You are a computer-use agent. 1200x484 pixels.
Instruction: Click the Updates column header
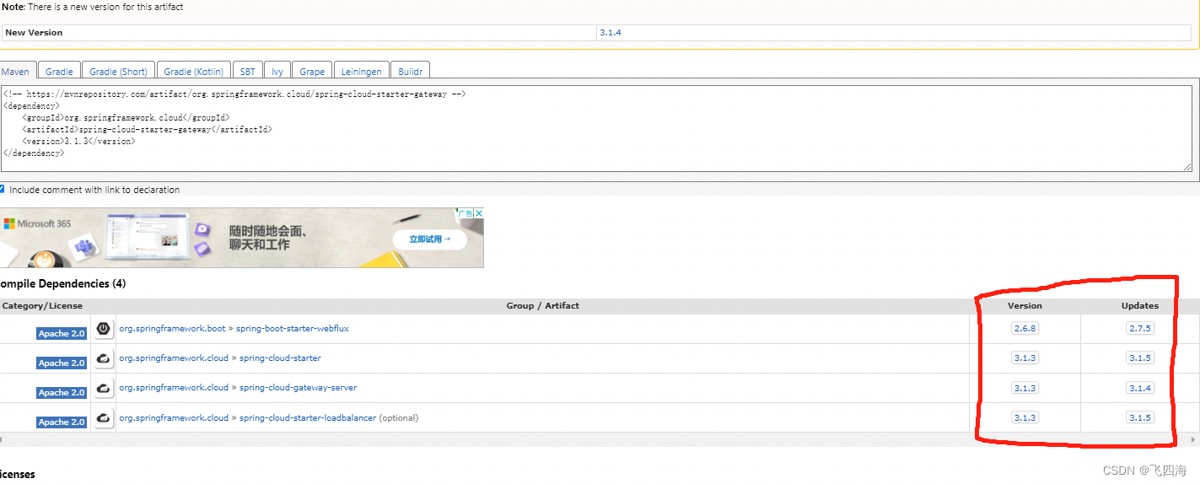[x=1140, y=306]
